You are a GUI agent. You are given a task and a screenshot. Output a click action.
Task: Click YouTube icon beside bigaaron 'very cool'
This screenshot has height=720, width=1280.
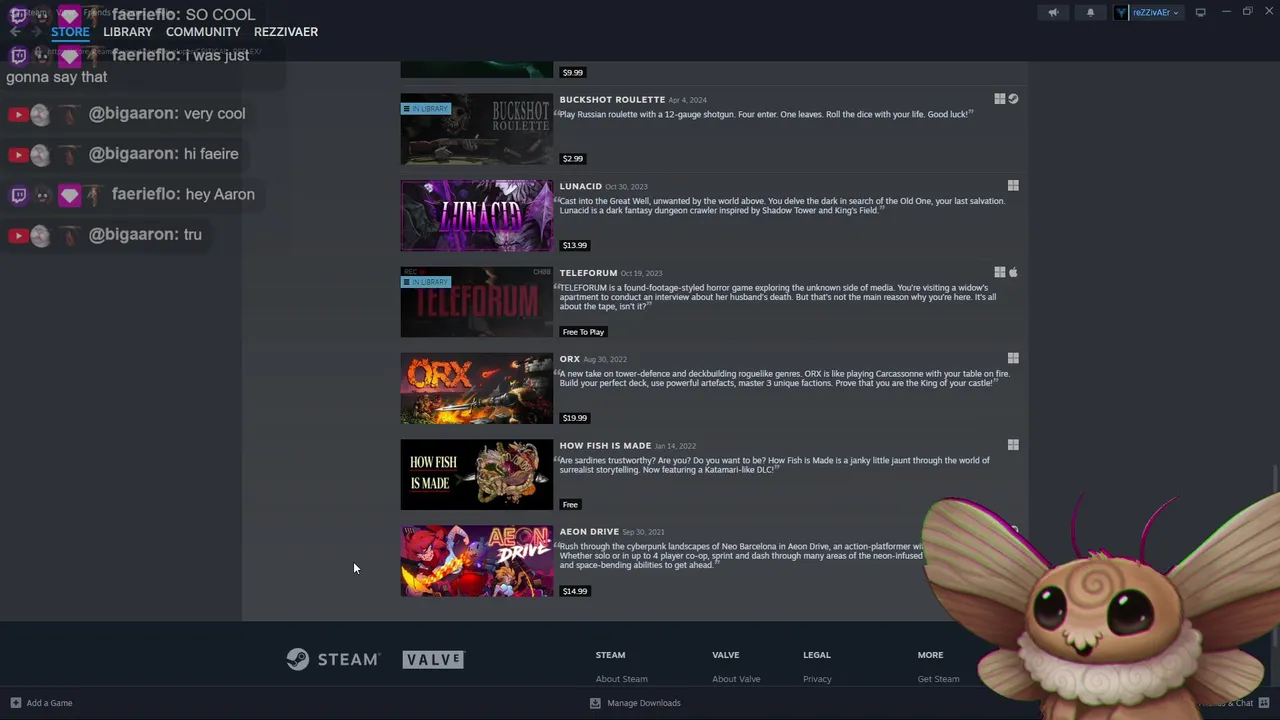click(x=18, y=114)
